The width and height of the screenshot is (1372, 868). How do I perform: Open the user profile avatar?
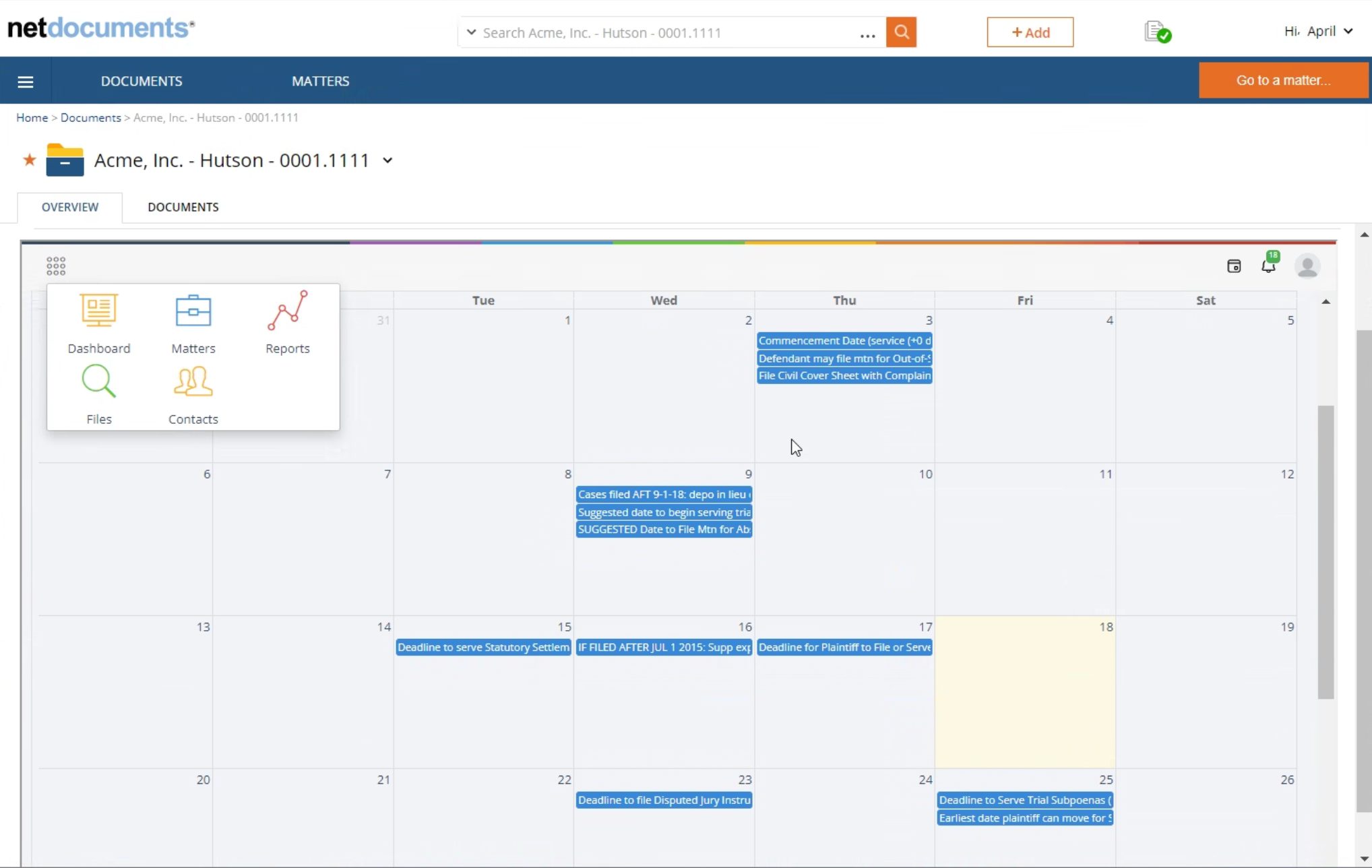point(1307,266)
